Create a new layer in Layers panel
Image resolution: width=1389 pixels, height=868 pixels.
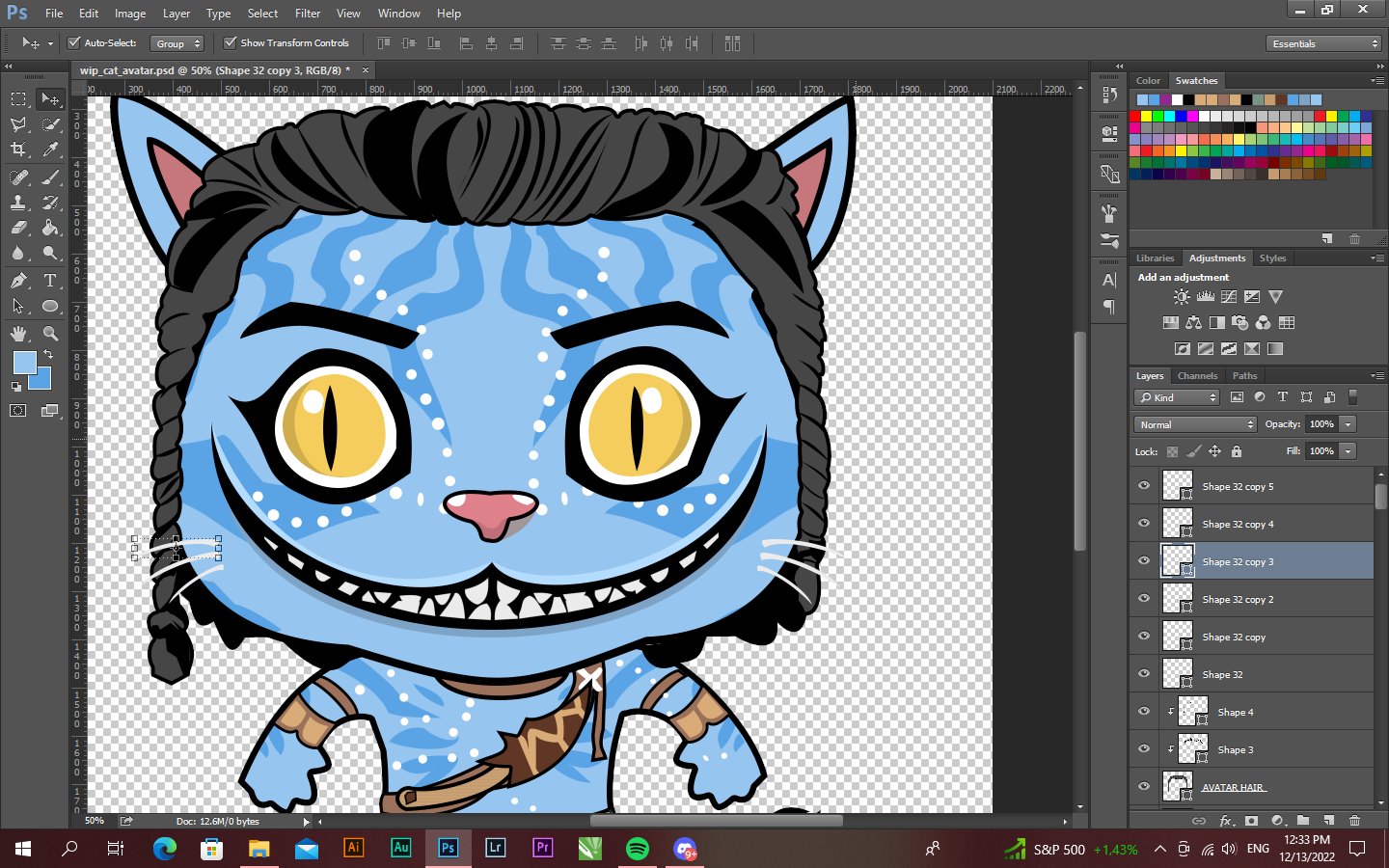click(x=1328, y=821)
